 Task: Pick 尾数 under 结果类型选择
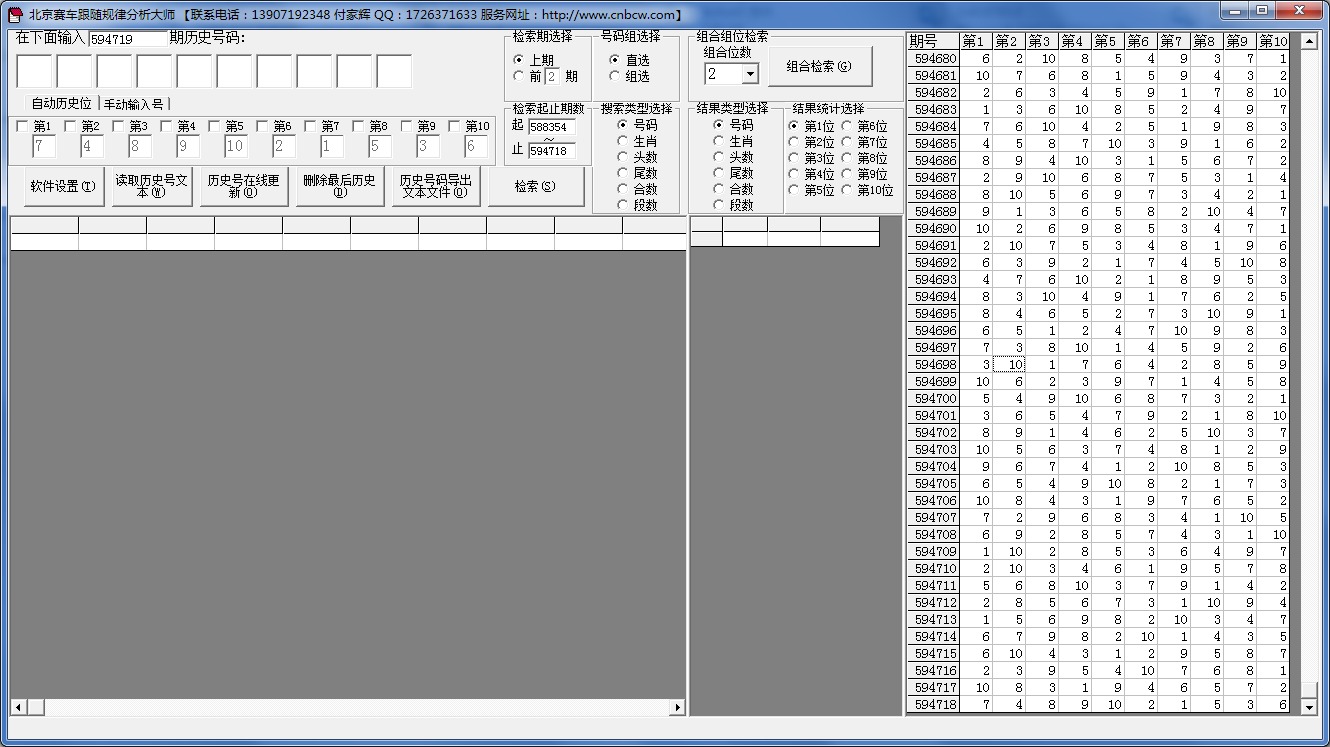(719, 173)
